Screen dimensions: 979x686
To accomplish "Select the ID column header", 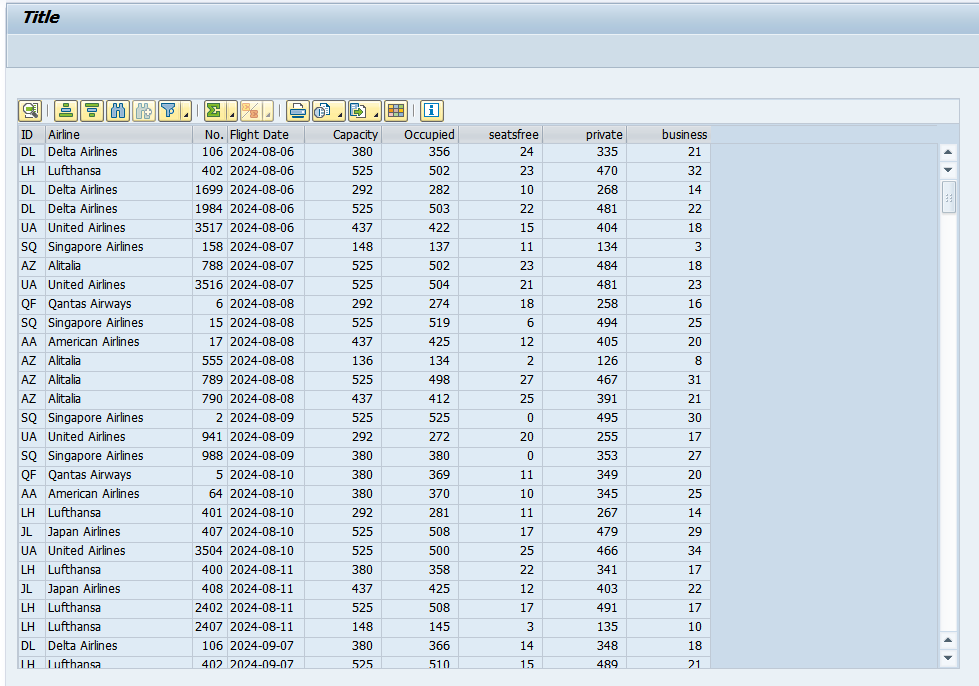I will (31, 134).
